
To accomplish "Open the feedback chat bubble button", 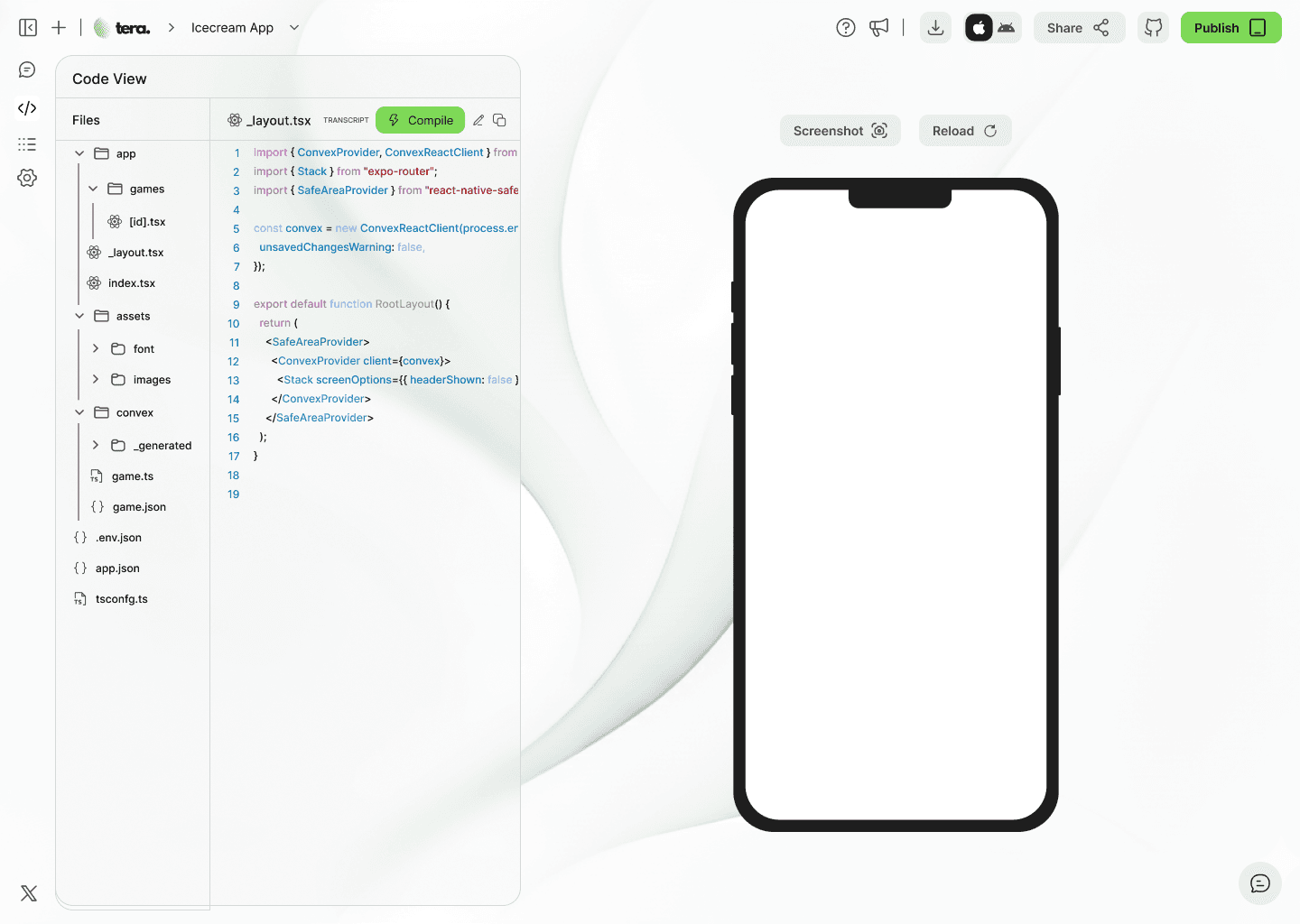I will (x=1260, y=883).
